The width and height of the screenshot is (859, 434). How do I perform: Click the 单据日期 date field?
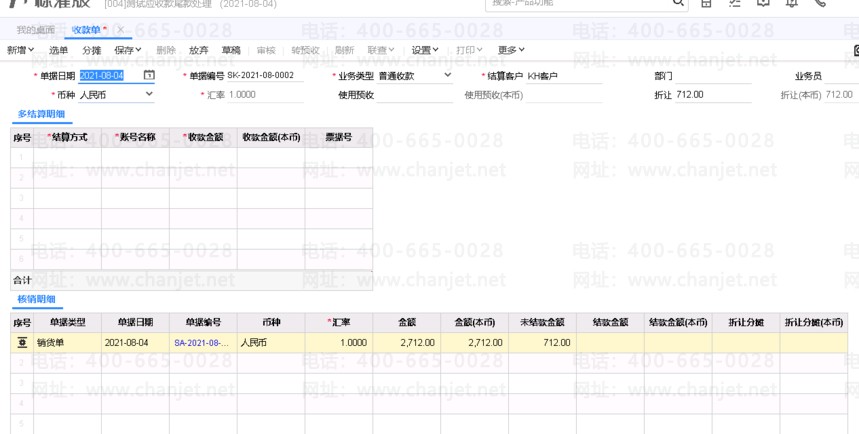[111, 76]
